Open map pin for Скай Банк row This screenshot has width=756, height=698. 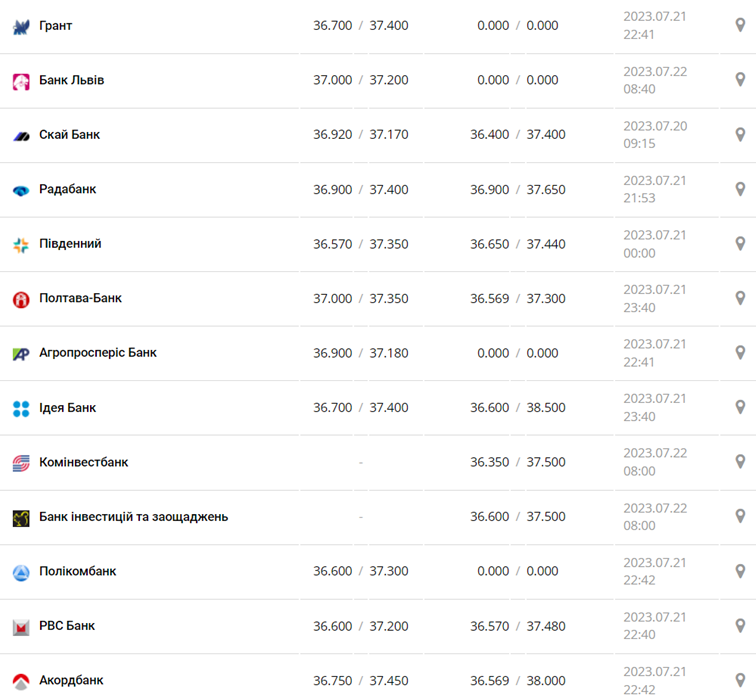(741, 134)
